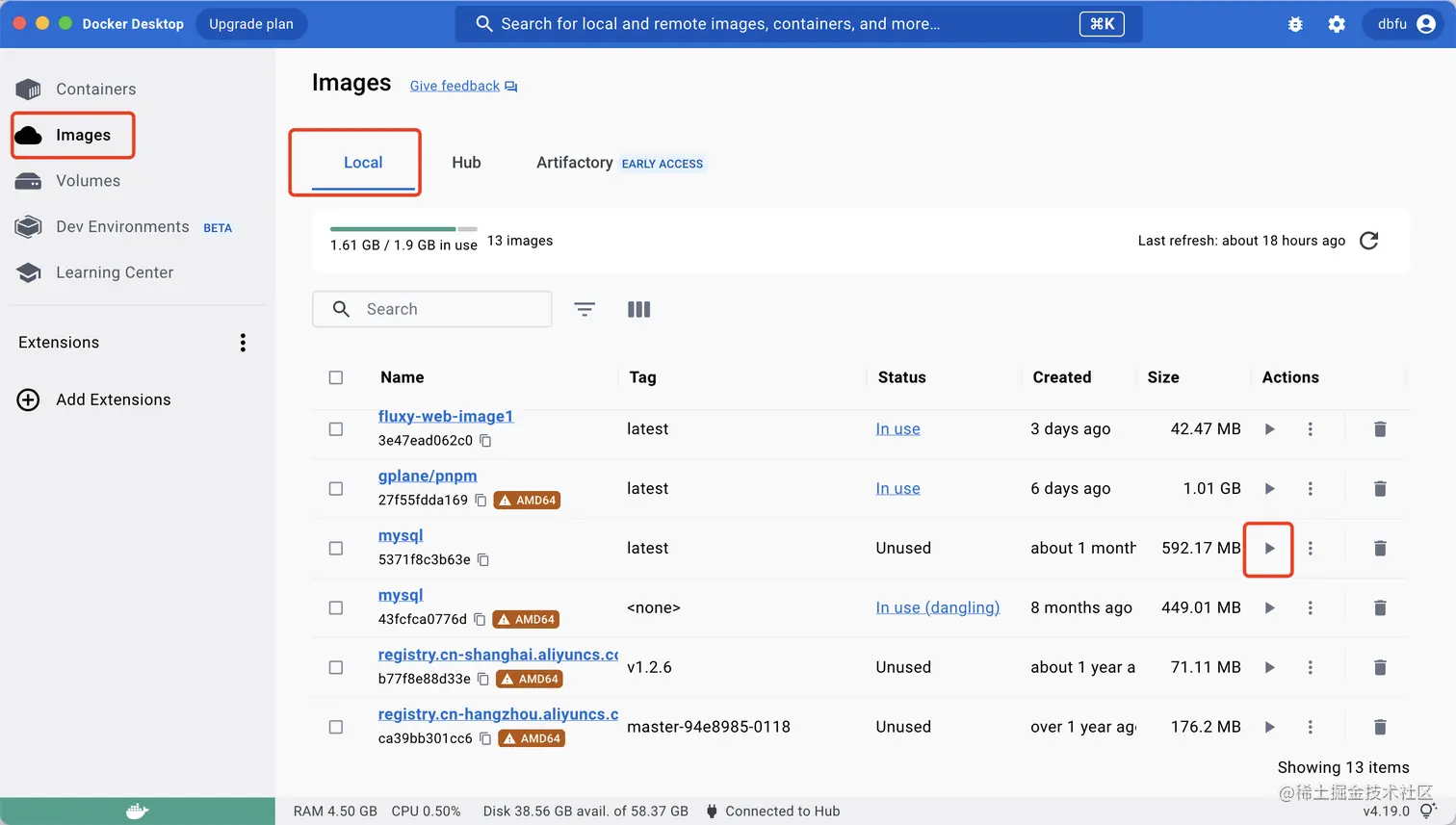
Task: Open Docker Desktop settings gear
Action: (x=1337, y=24)
